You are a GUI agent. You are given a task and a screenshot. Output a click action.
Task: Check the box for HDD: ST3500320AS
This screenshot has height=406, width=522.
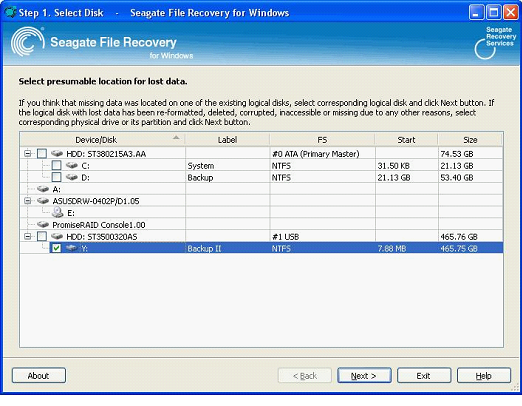click(42, 236)
